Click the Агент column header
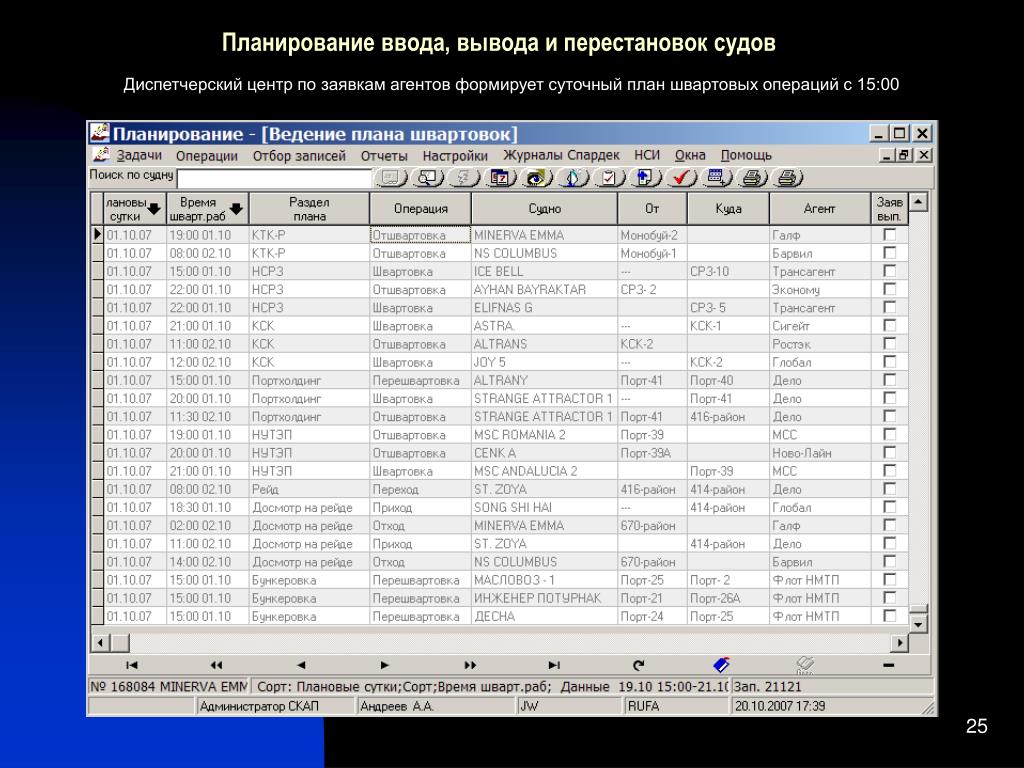This screenshot has height=768, width=1024. [x=820, y=209]
